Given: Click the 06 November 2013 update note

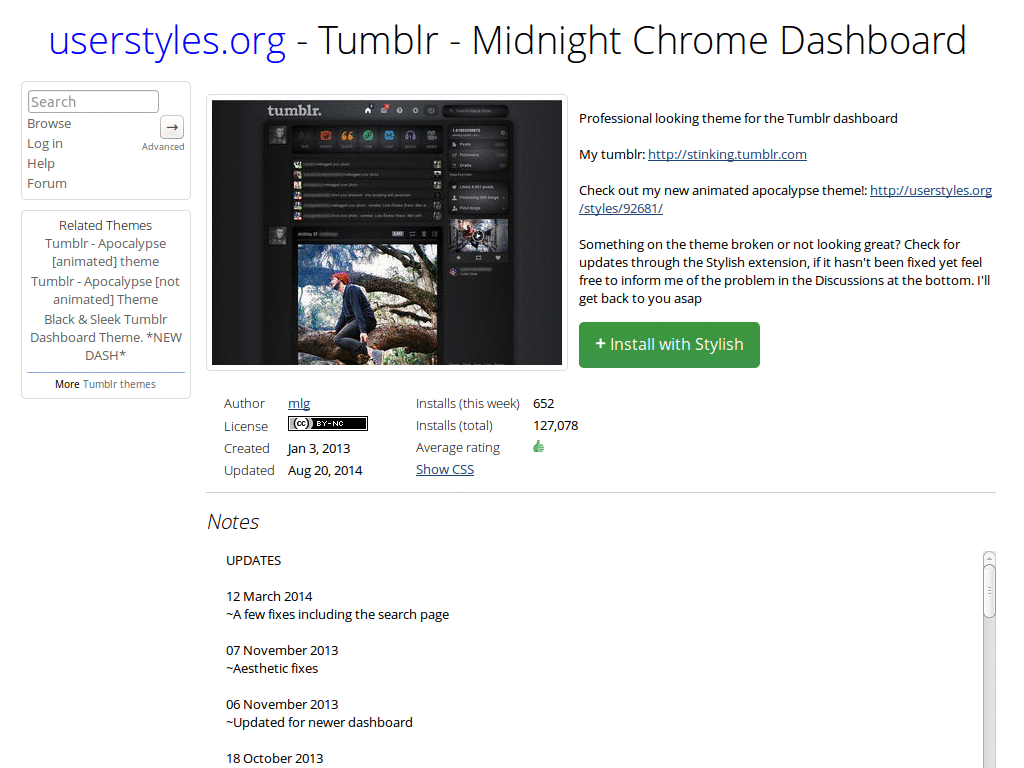Looking at the screenshot, I should click(x=282, y=705).
